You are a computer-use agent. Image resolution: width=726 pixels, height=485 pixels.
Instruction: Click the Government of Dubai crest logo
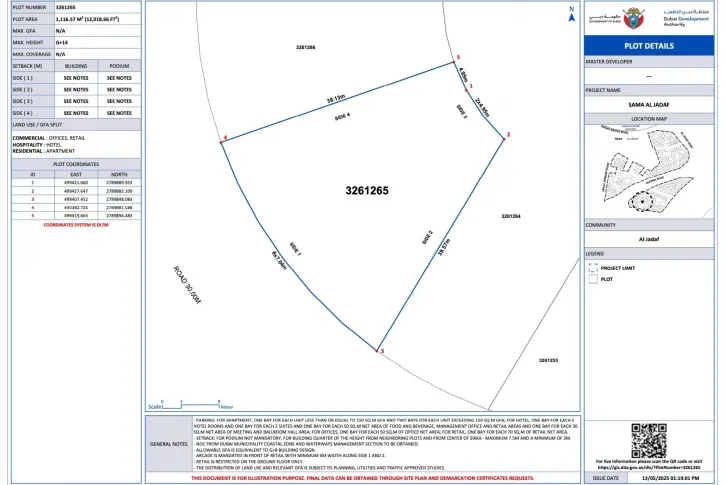632,19
